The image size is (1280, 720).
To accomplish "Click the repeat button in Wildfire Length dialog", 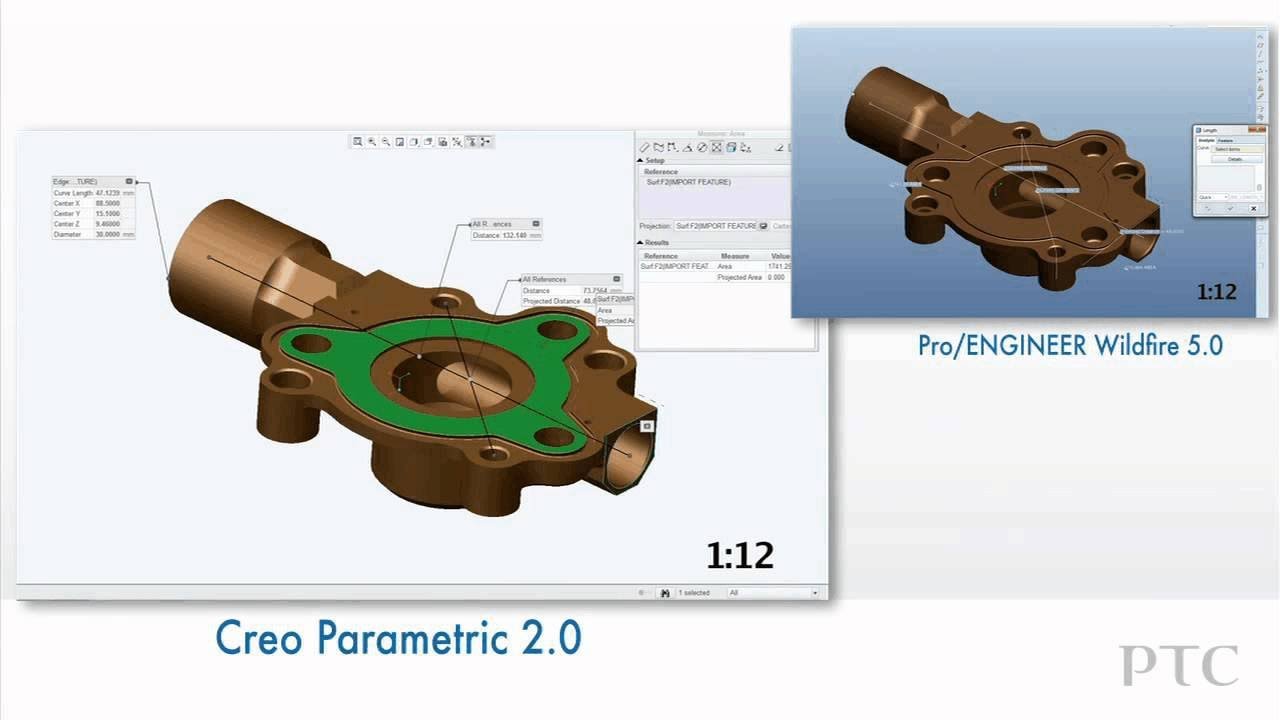I will click(x=1208, y=208).
